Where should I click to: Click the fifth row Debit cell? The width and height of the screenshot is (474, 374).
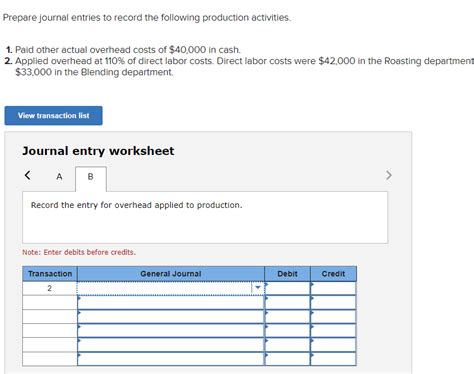pyautogui.click(x=287, y=345)
